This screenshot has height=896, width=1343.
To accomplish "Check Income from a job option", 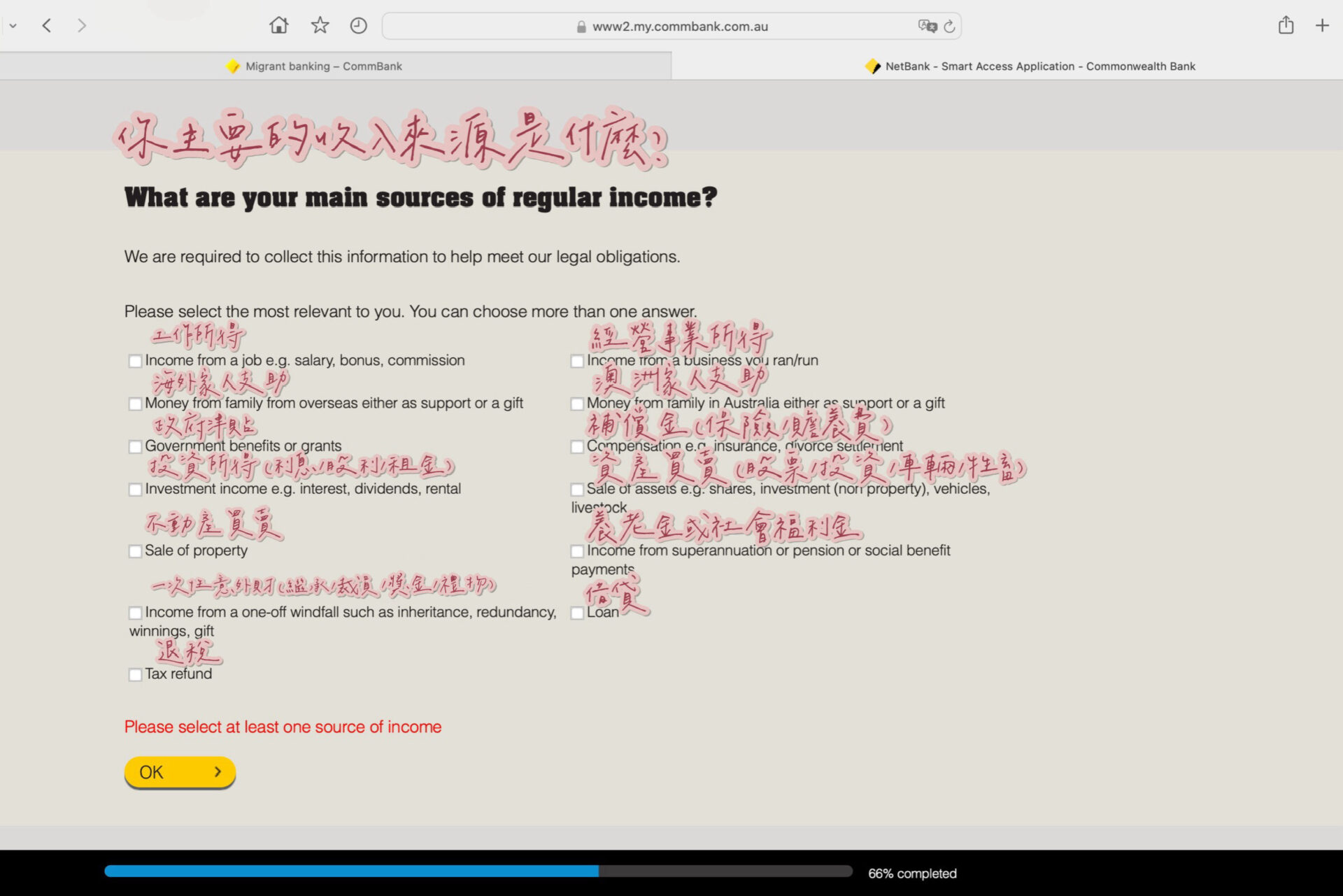I will [x=135, y=362].
